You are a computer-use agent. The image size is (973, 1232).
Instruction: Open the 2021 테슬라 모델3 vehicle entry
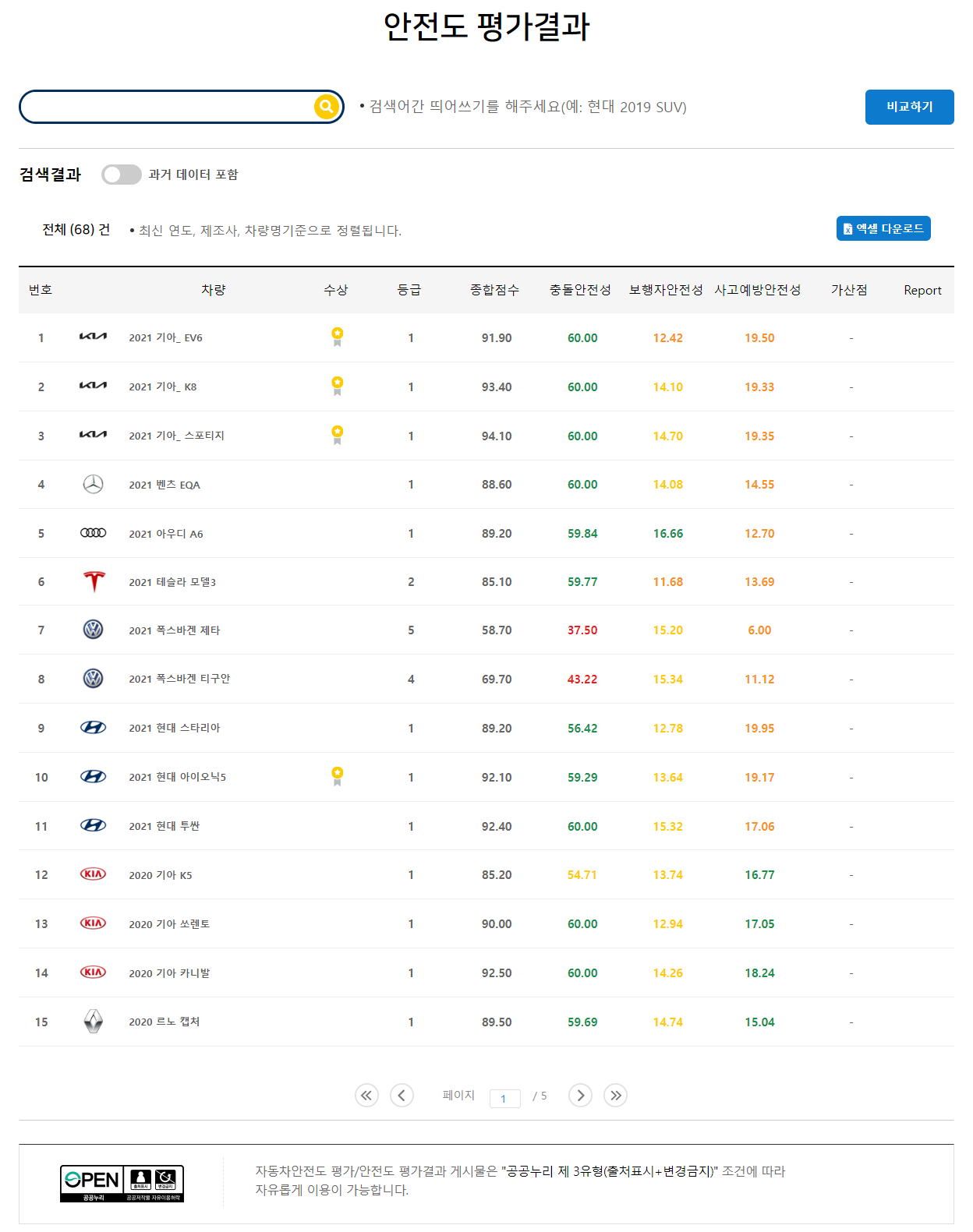172,582
